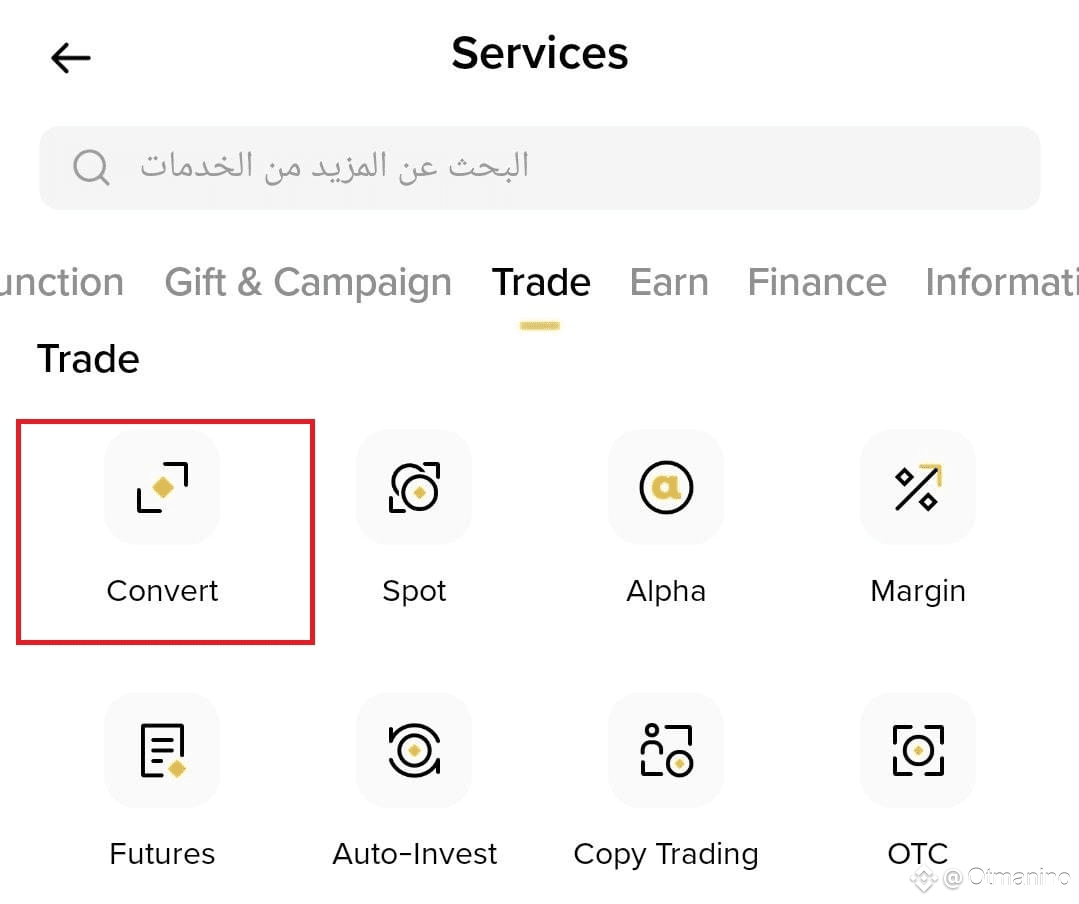Image resolution: width=1079 pixels, height=904 pixels.
Task: Open the Futures service icon
Action: pos(162,750)
